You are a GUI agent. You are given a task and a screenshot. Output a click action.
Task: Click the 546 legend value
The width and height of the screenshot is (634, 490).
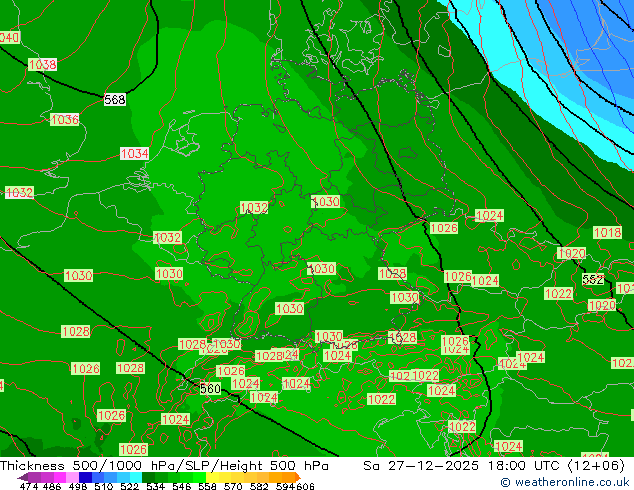pos(181,486)
